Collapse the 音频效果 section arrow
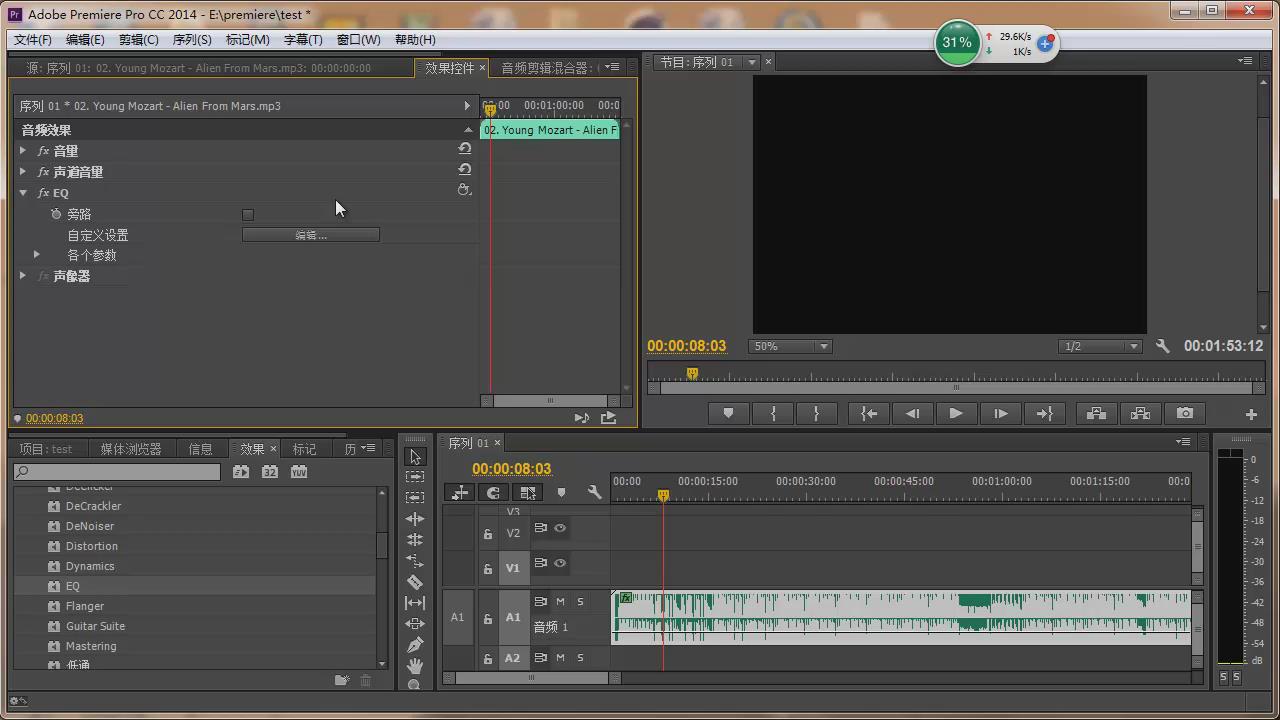The height and width of the screenshot is (720, 1280). point(468,129)
